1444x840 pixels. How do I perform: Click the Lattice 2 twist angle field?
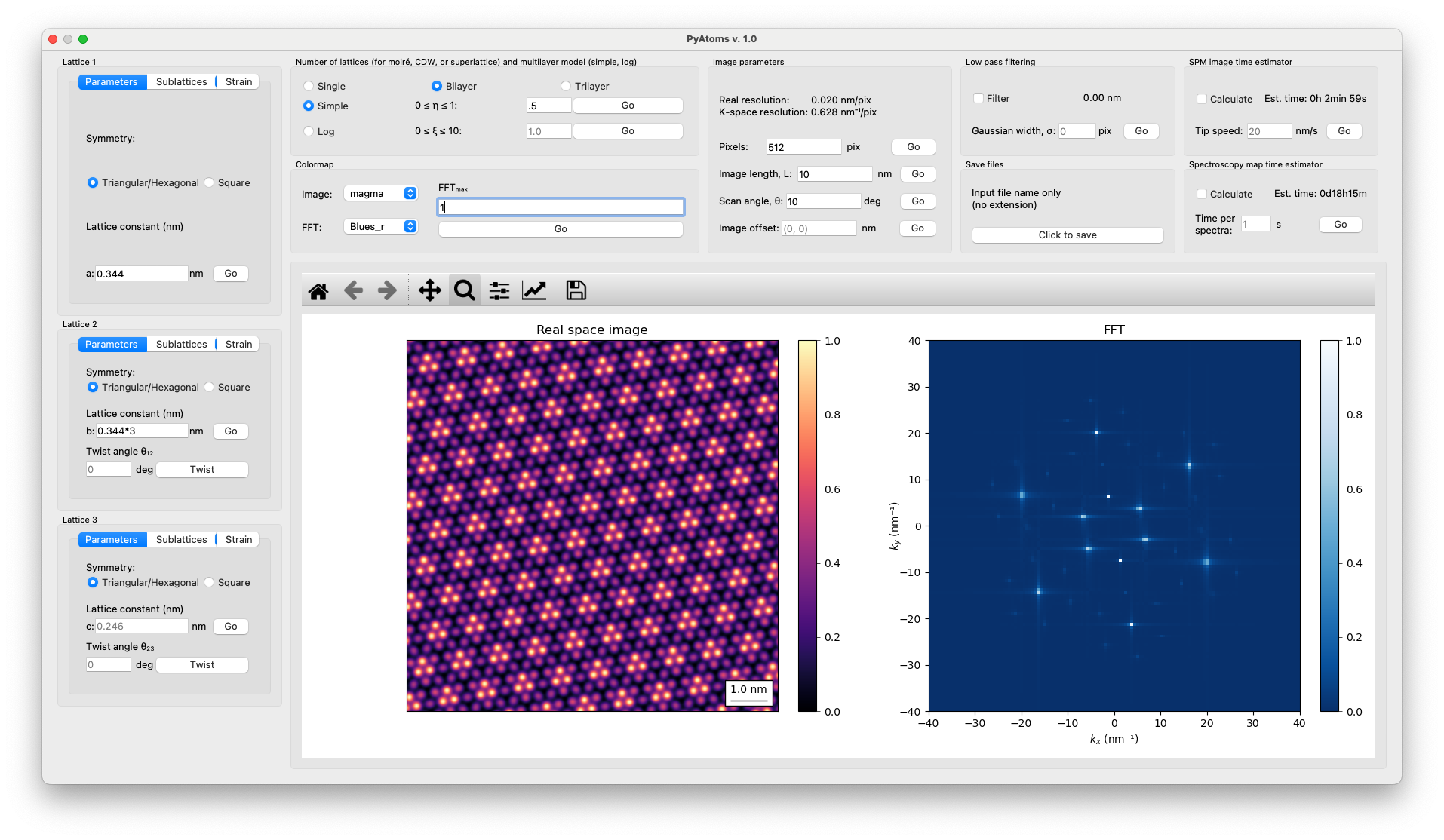(x=109, y=469)
